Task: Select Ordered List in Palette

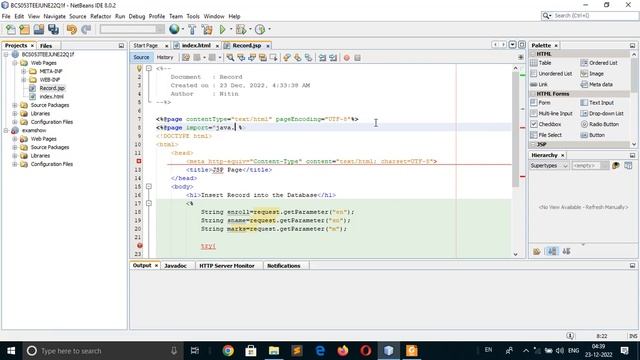Action: tap(599, 63)
